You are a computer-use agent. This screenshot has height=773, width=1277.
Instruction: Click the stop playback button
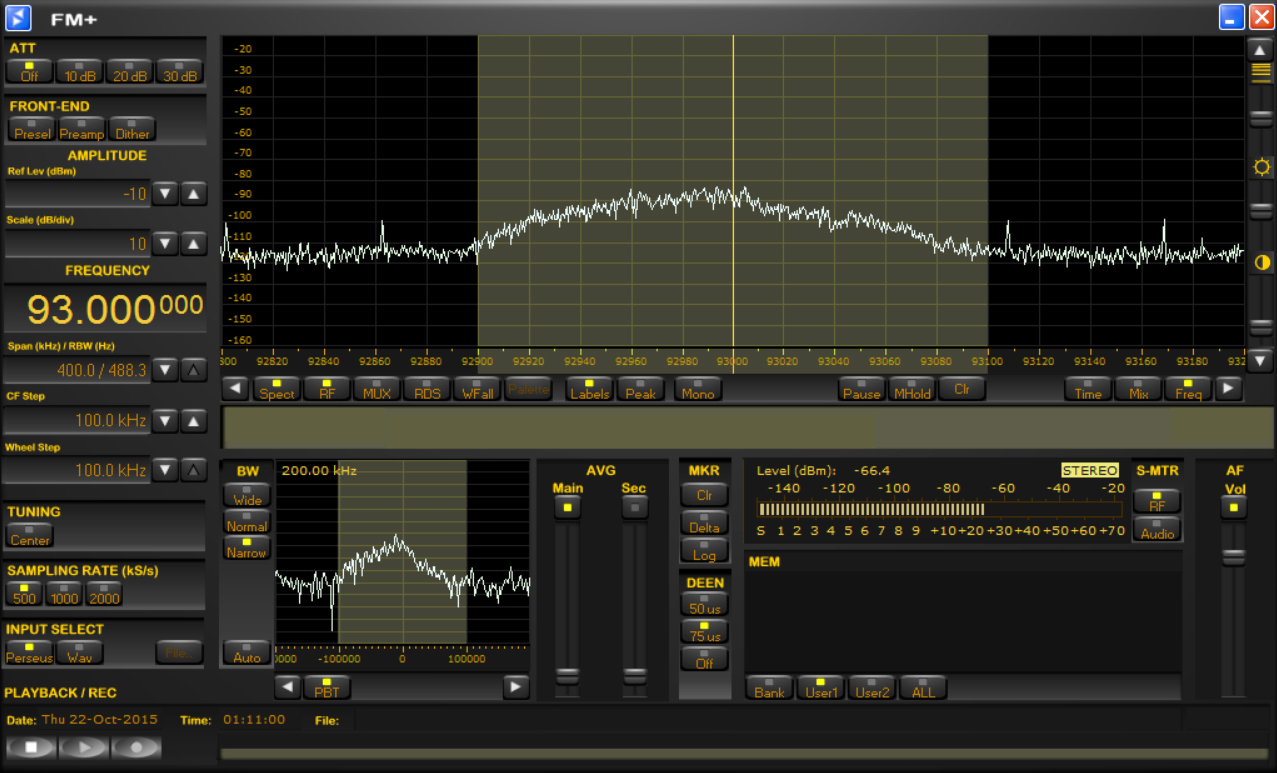[x=32, y=747]
